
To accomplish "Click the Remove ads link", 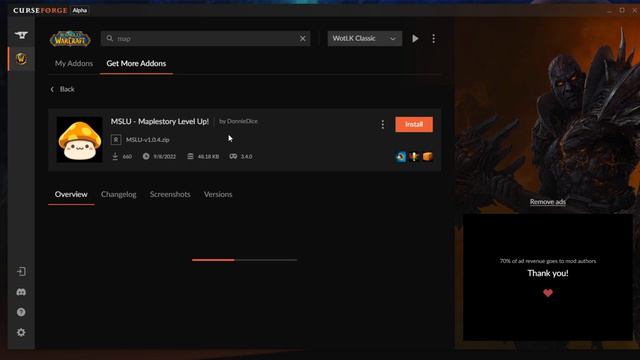I will (x=547, y=202).
